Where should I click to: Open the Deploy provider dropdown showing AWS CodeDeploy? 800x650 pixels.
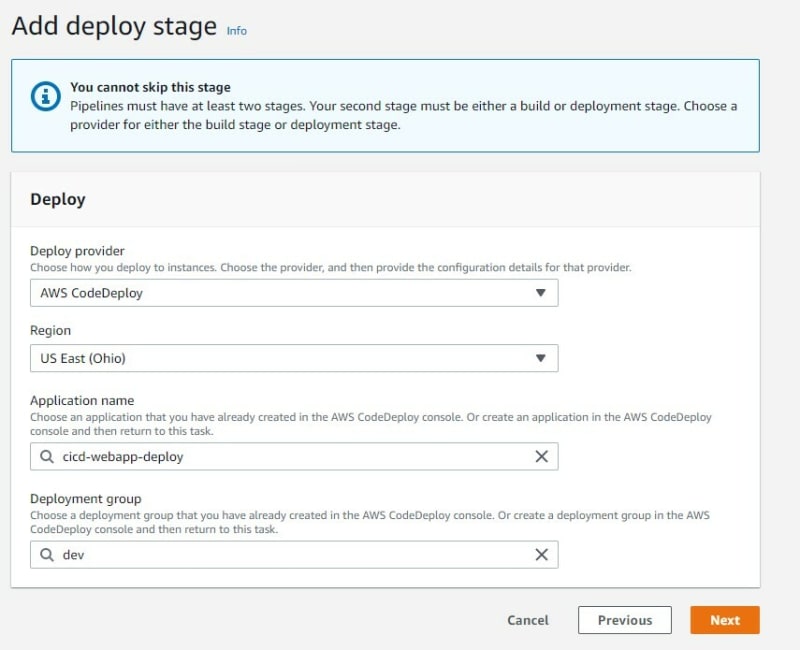click(x=294, y=293)
